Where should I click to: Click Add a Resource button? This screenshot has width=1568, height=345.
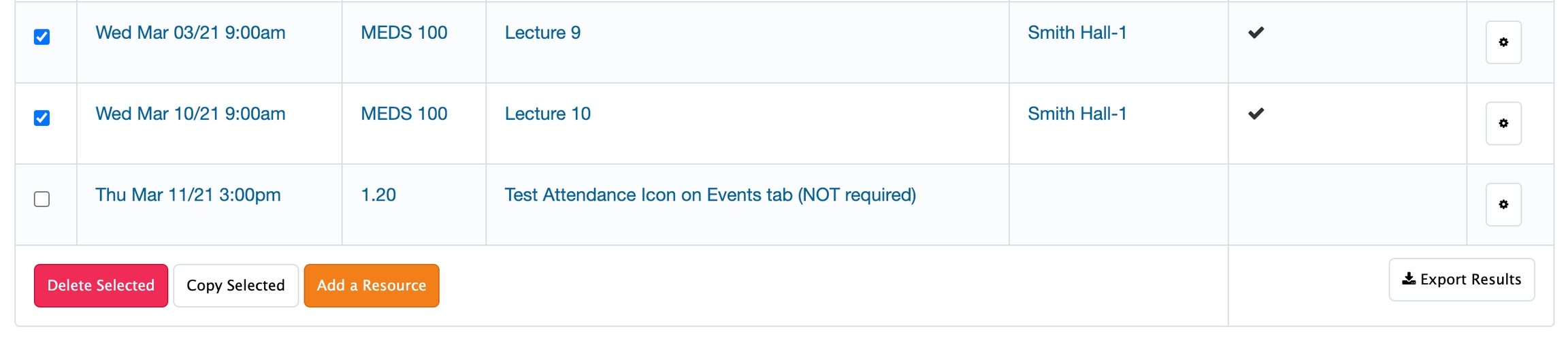pos(371,286)
